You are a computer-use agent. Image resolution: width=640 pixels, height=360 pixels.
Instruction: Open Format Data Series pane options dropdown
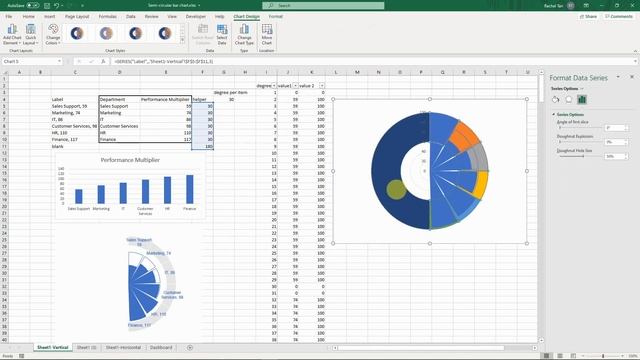(618, 77)
